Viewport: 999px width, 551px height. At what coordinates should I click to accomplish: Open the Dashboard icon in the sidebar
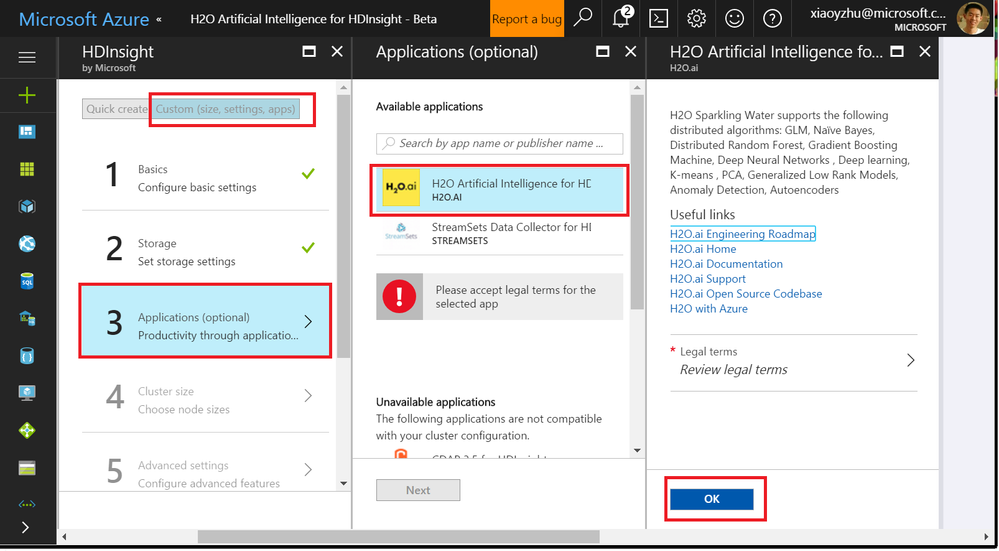pos(27,132)
